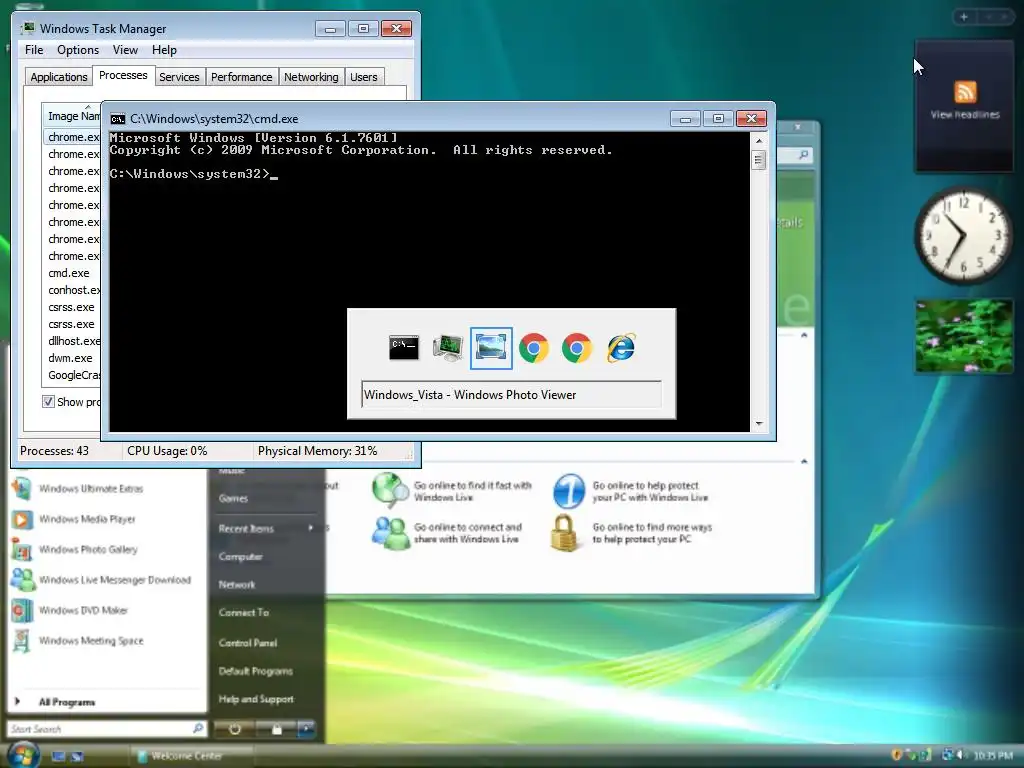The width and height of the screenshot is (1024, 768).
Task: Launch Windows DVD Maker from Start menu
Action: pyautogui.click(x=70, y=611)
